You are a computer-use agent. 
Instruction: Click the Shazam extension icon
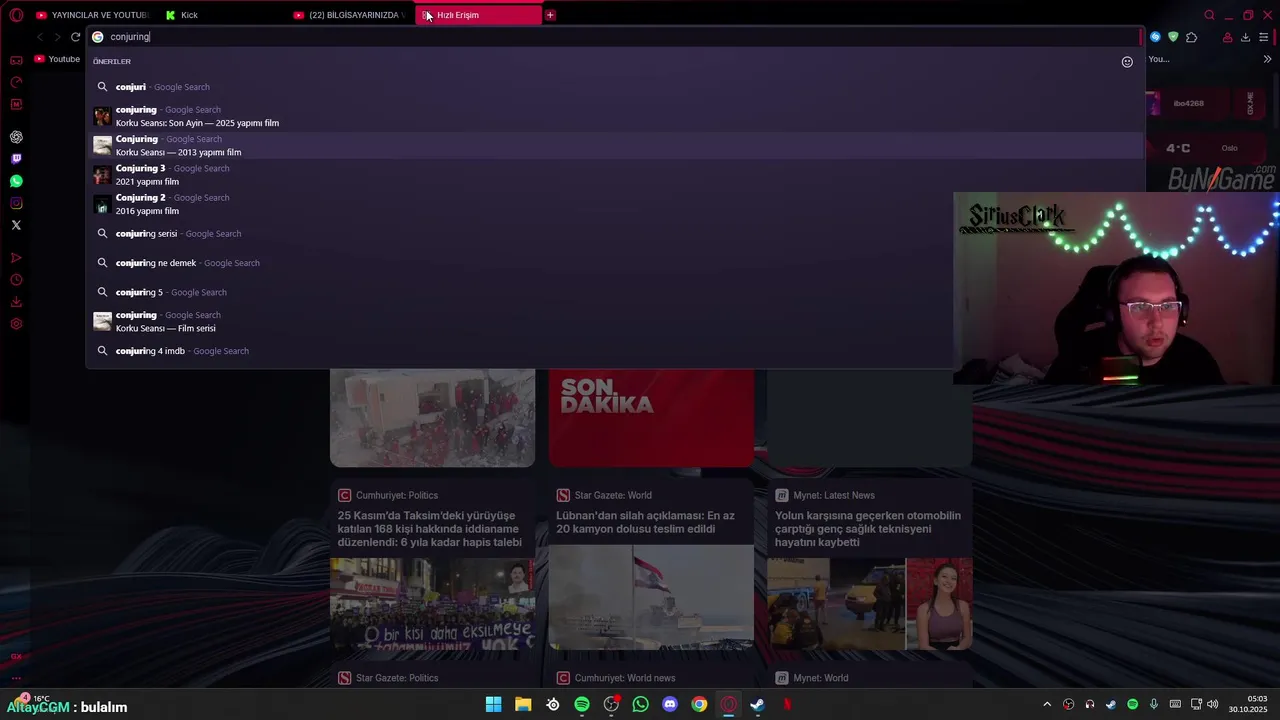1155,37
